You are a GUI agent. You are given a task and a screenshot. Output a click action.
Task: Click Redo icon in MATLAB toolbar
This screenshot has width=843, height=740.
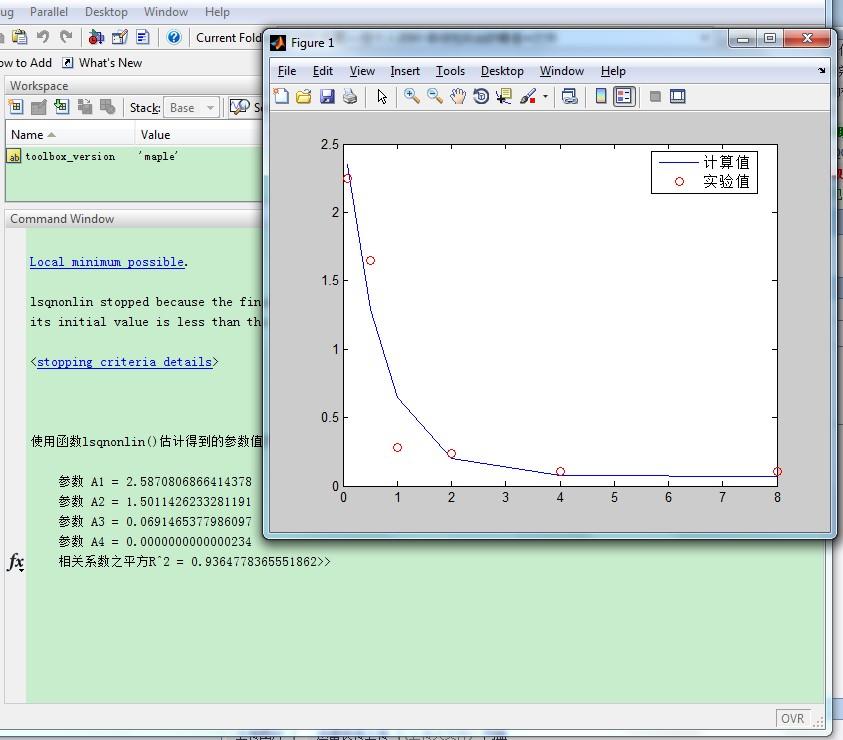[x=66, y=37]
